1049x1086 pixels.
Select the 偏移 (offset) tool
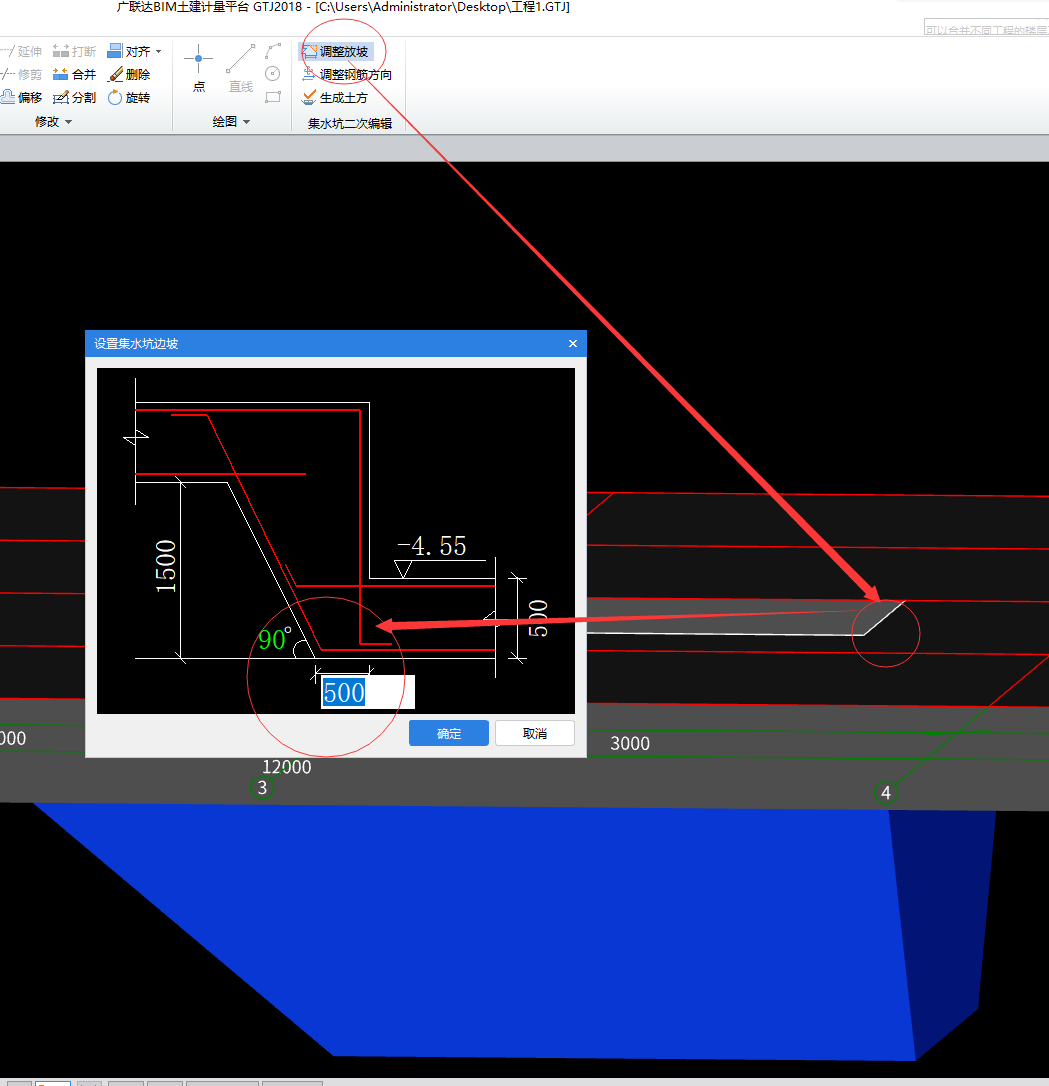(x=21, y=97)
